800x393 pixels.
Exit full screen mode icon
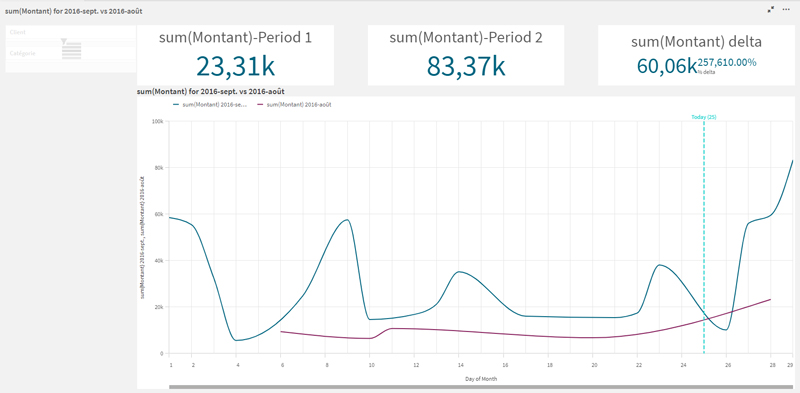tap(771, 9)
